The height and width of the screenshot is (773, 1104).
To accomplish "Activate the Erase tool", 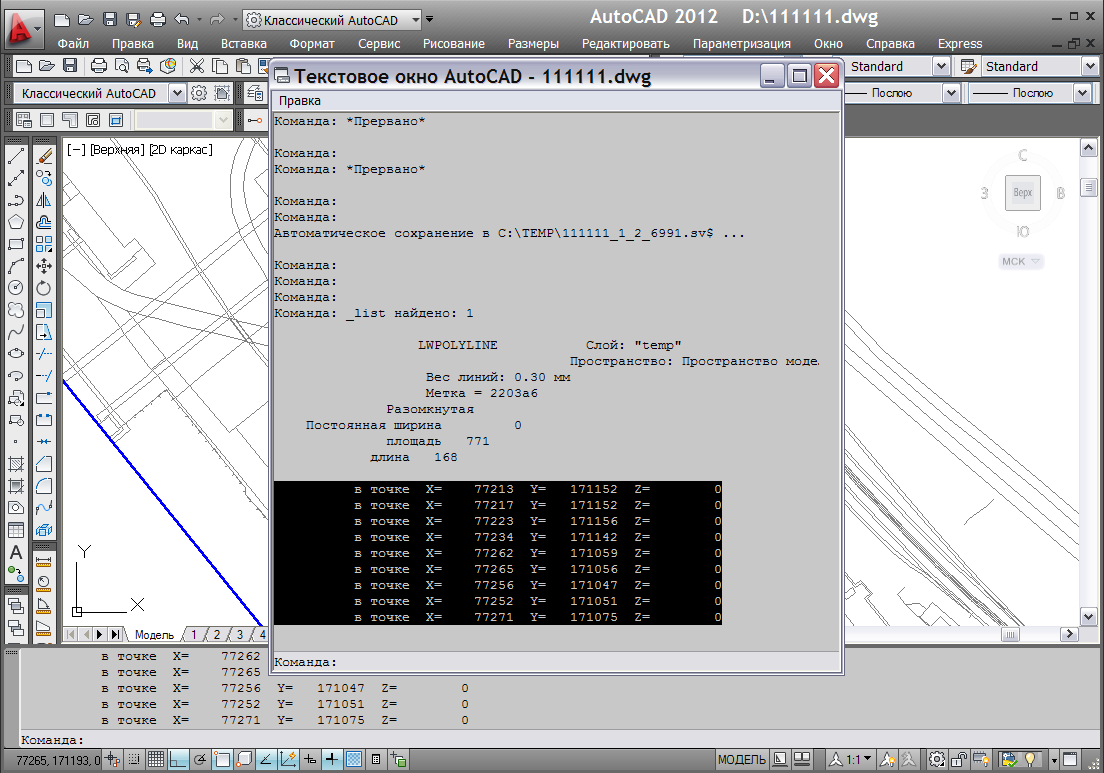I will click(44, 157).
